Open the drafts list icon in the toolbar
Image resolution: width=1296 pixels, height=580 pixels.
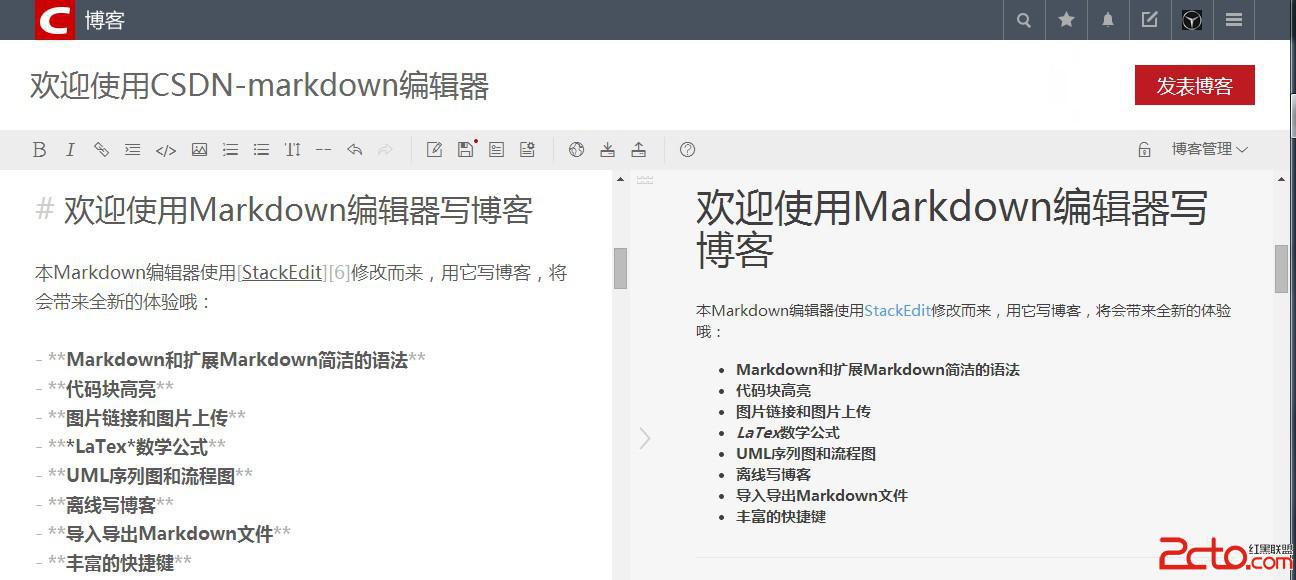(496, 150)
